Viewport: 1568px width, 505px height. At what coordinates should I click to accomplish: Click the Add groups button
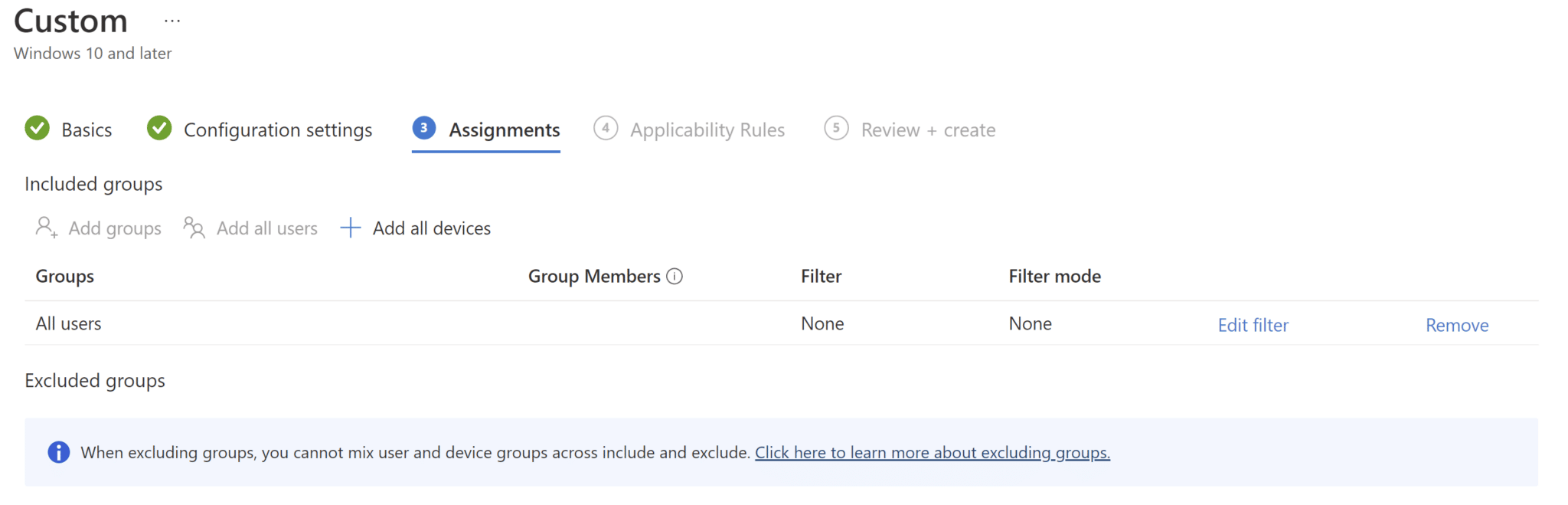pyautogui.click(x=98, y=228)
